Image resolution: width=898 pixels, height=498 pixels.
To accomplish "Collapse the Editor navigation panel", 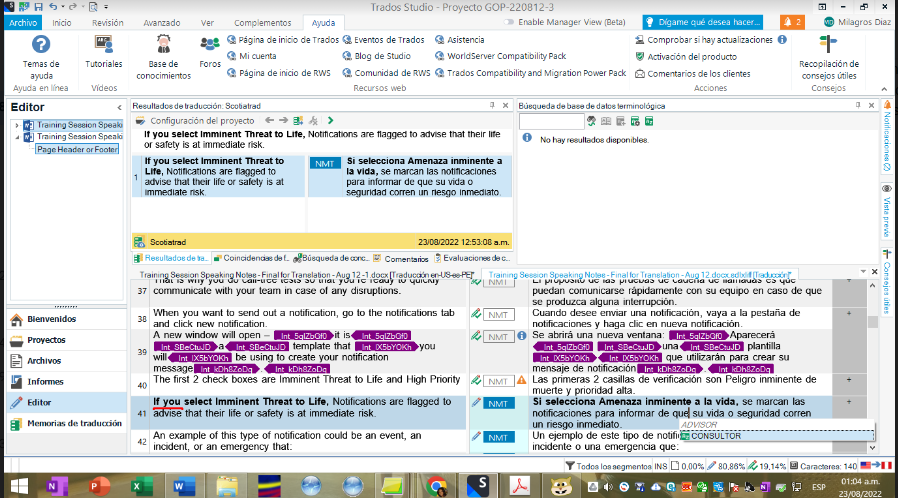I will pyautogui.click(x=119, y=108).
